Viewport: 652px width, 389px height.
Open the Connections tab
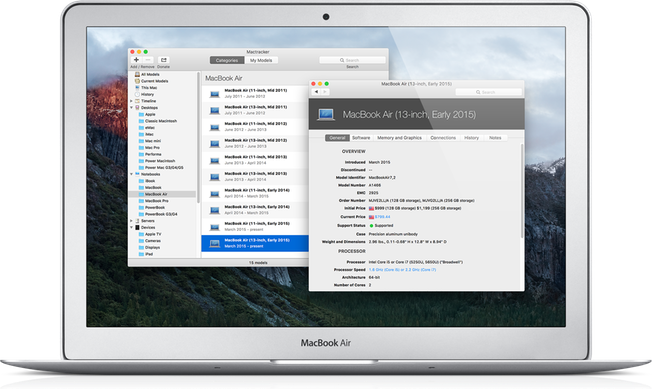[x=443, y=138]
